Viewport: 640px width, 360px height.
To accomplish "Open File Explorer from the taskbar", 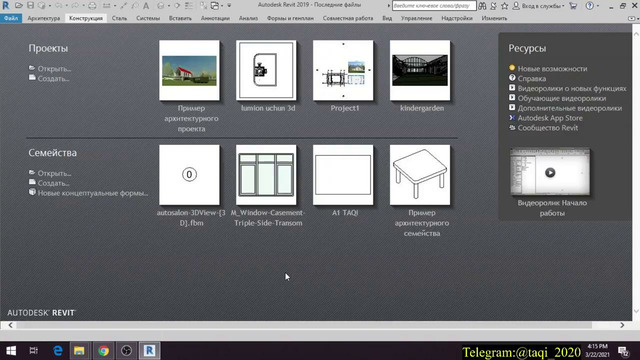I will [x=79, y=351].
